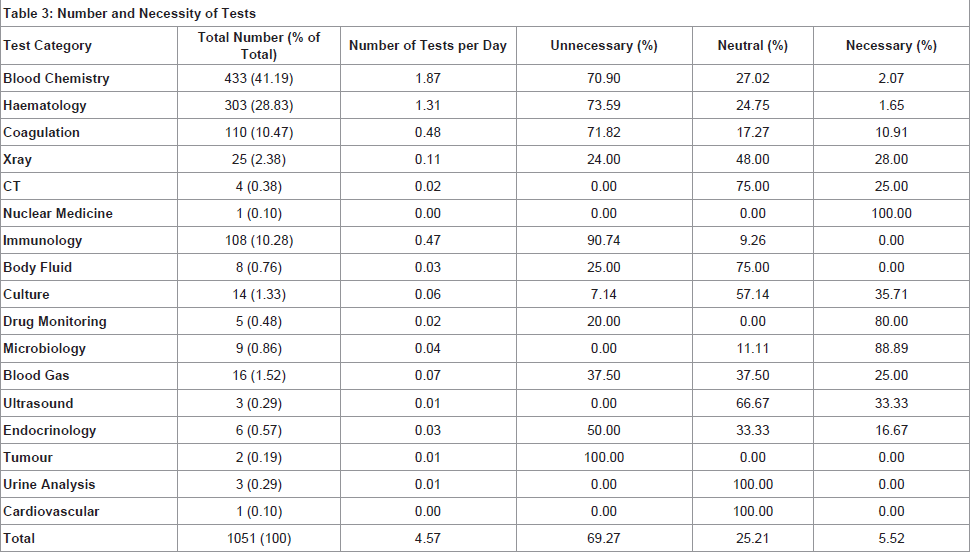The height and width of the screenshot is (552, 970).
Task: Select the Urine Analysis row label
Action: point(49,485)
